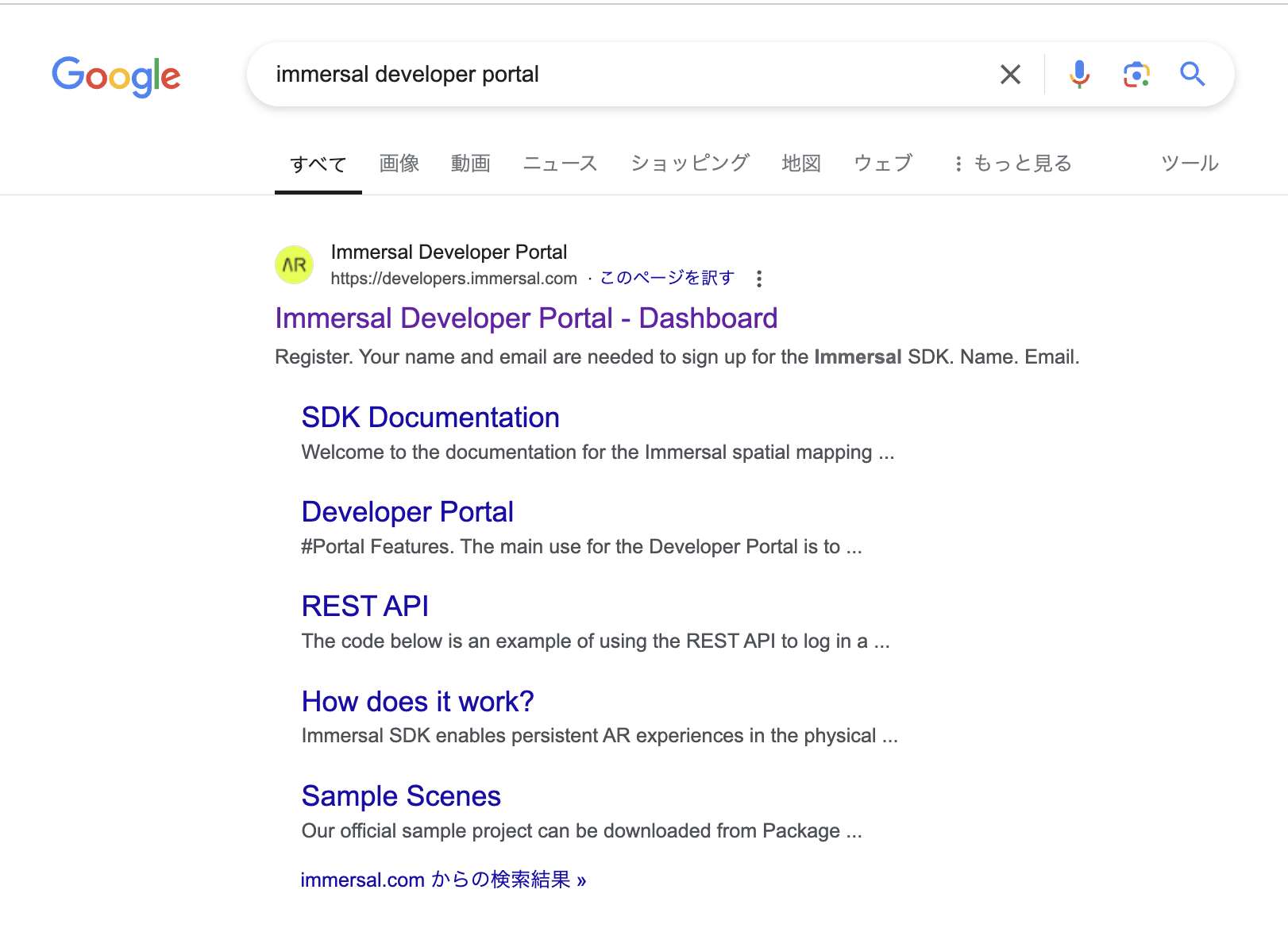Switch to the 動画 tab

click(x=471, y=164)
